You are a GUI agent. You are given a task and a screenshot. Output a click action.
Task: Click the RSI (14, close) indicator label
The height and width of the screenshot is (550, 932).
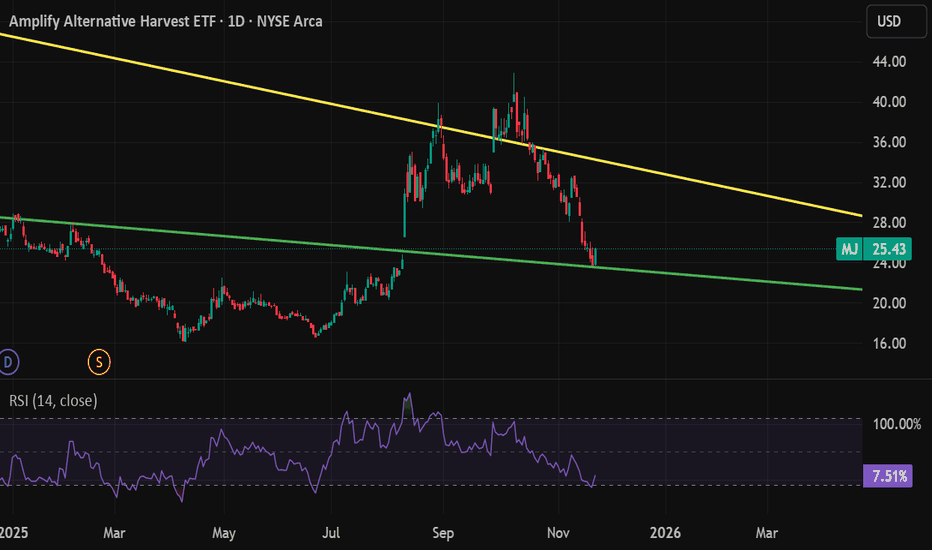tap(54, 400)
